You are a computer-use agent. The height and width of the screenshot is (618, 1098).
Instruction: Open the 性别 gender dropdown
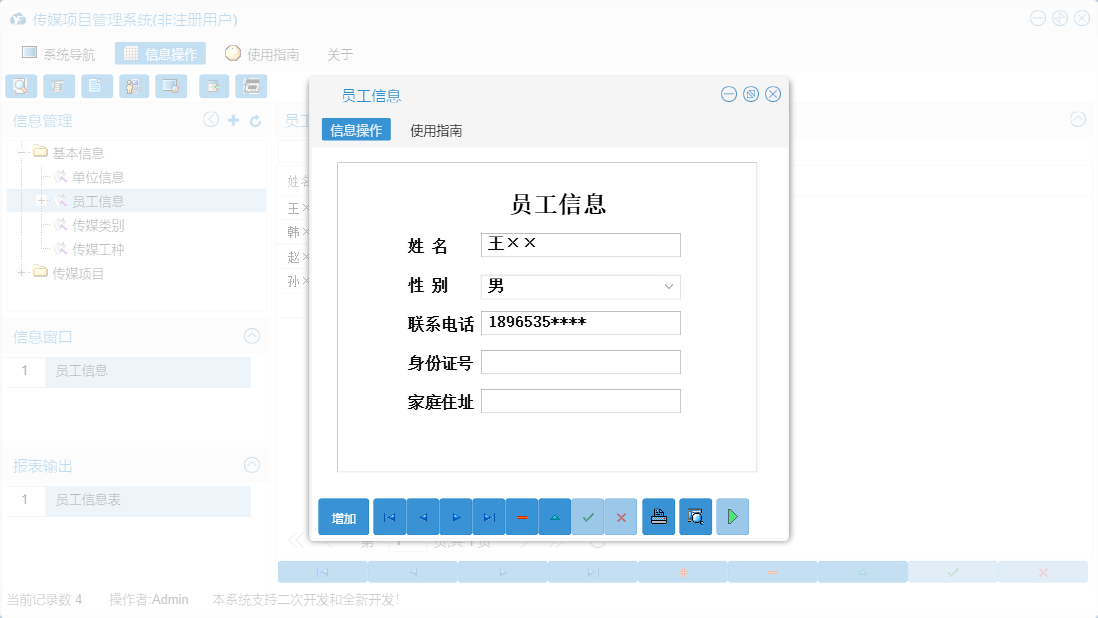668,287
